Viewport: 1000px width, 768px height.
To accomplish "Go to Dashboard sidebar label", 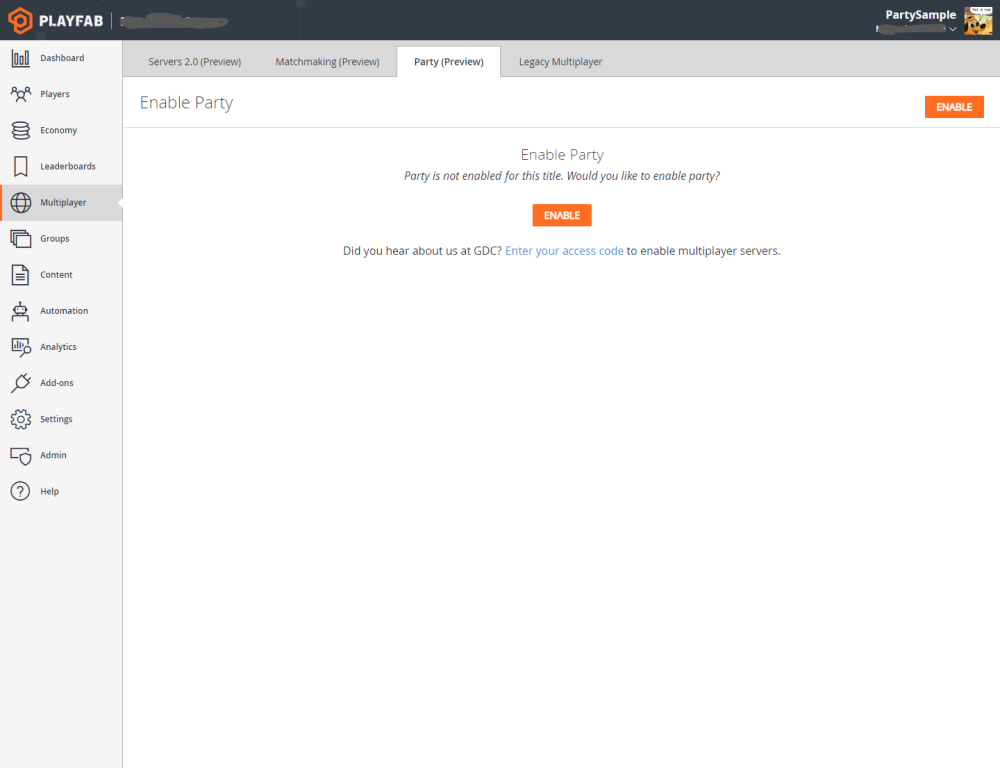I will [x=62, y=58].
